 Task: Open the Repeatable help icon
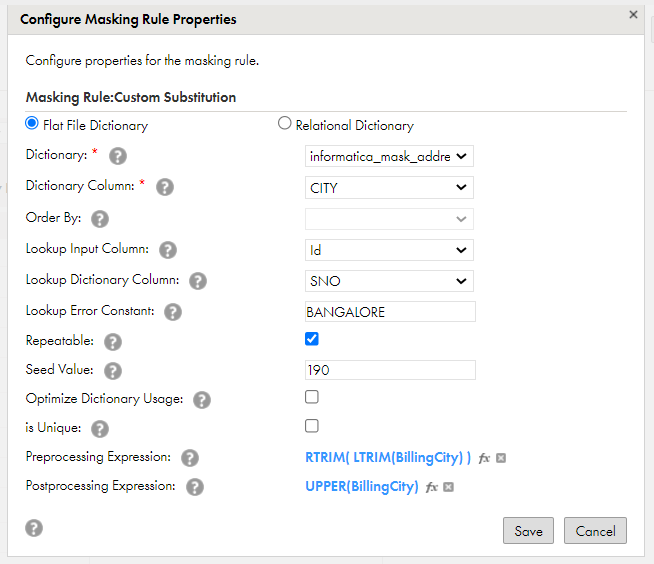point(113,342)
